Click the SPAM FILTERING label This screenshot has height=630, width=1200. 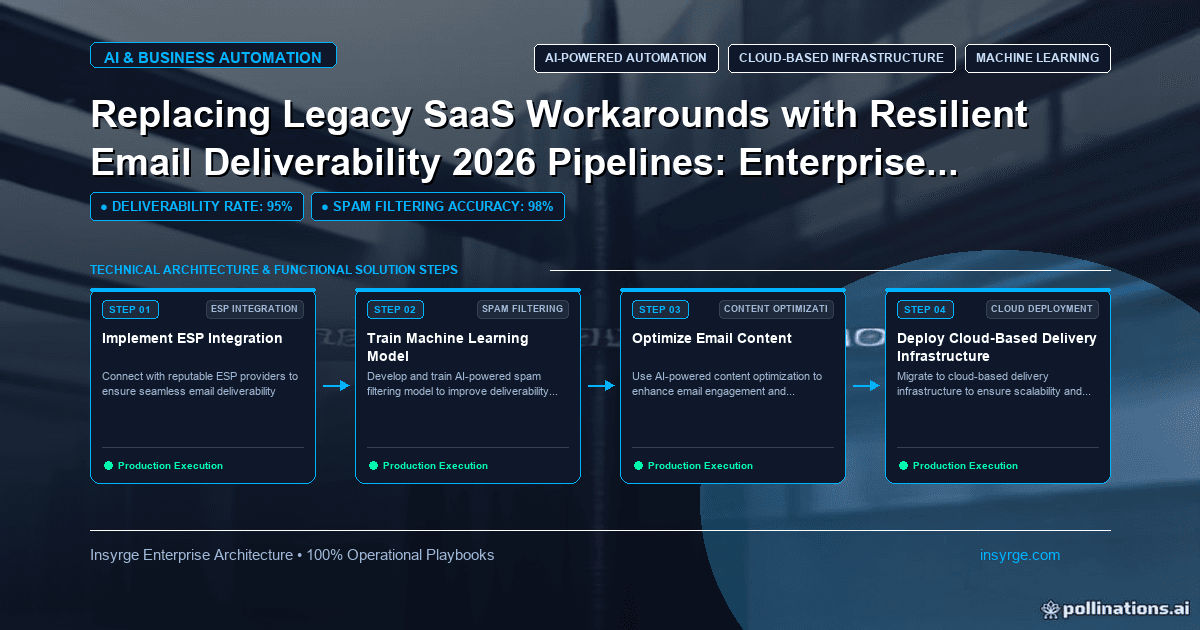pos(521,309)
